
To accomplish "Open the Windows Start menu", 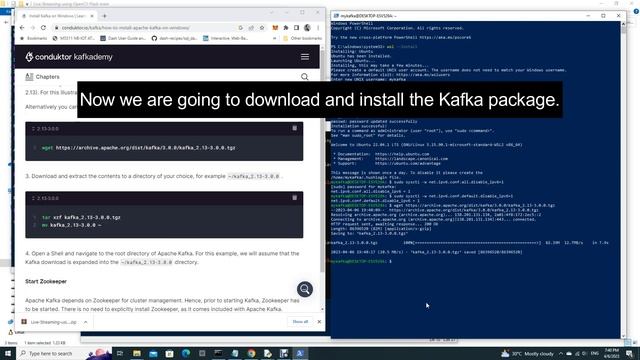I will 8,353.
